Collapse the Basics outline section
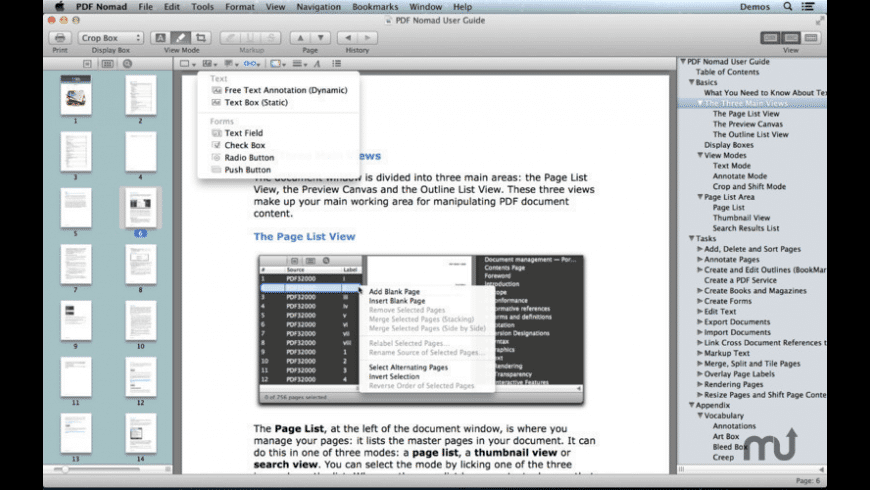870x490 pixels. [692, 82]
